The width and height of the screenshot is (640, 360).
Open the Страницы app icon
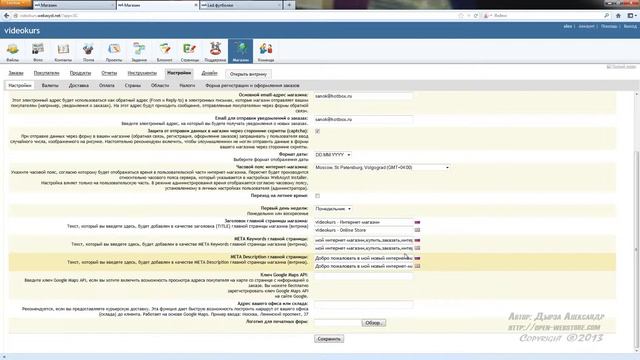click(x=190, y=52)
